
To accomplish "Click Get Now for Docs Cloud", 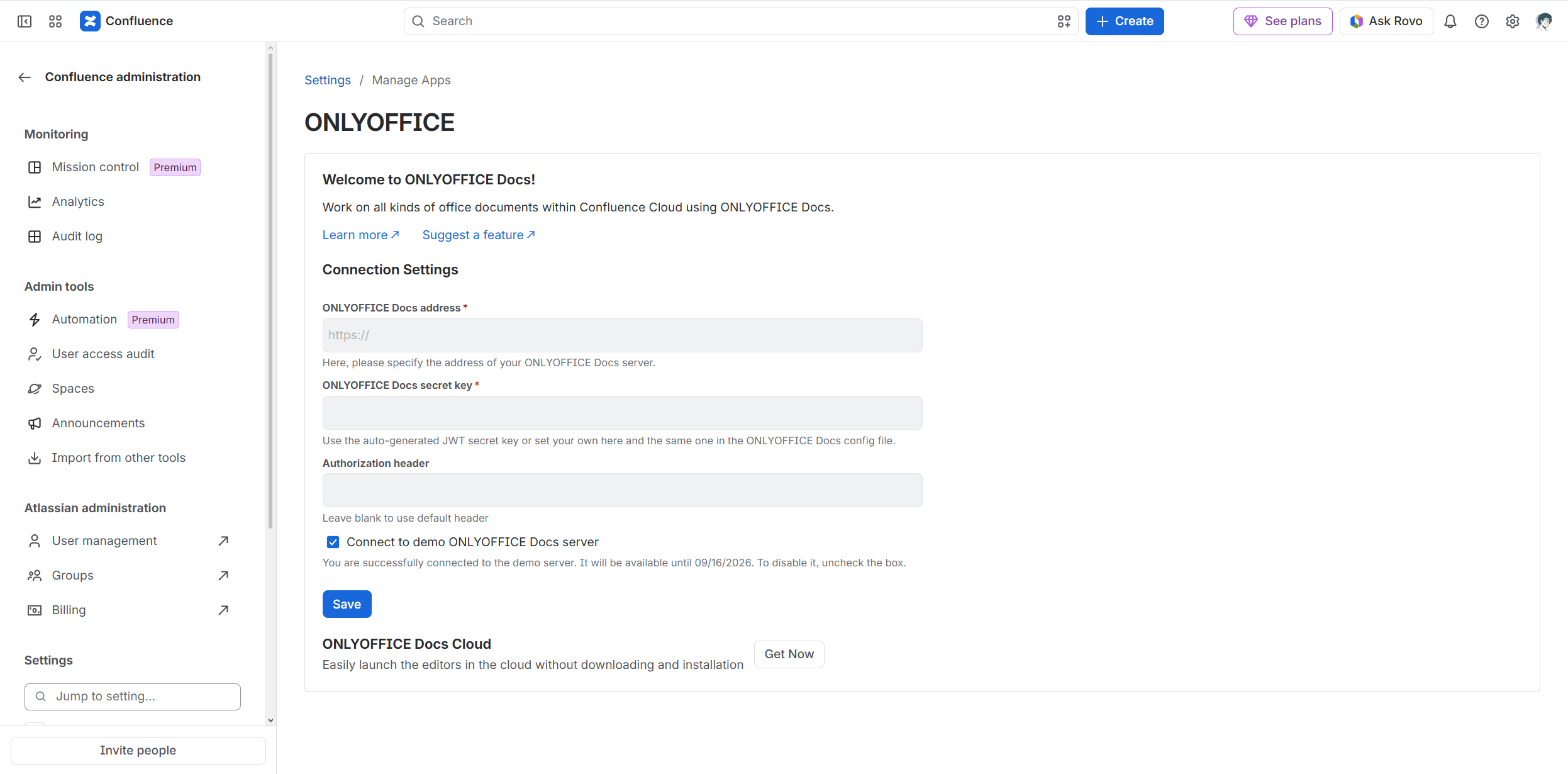I will (789, 654).
